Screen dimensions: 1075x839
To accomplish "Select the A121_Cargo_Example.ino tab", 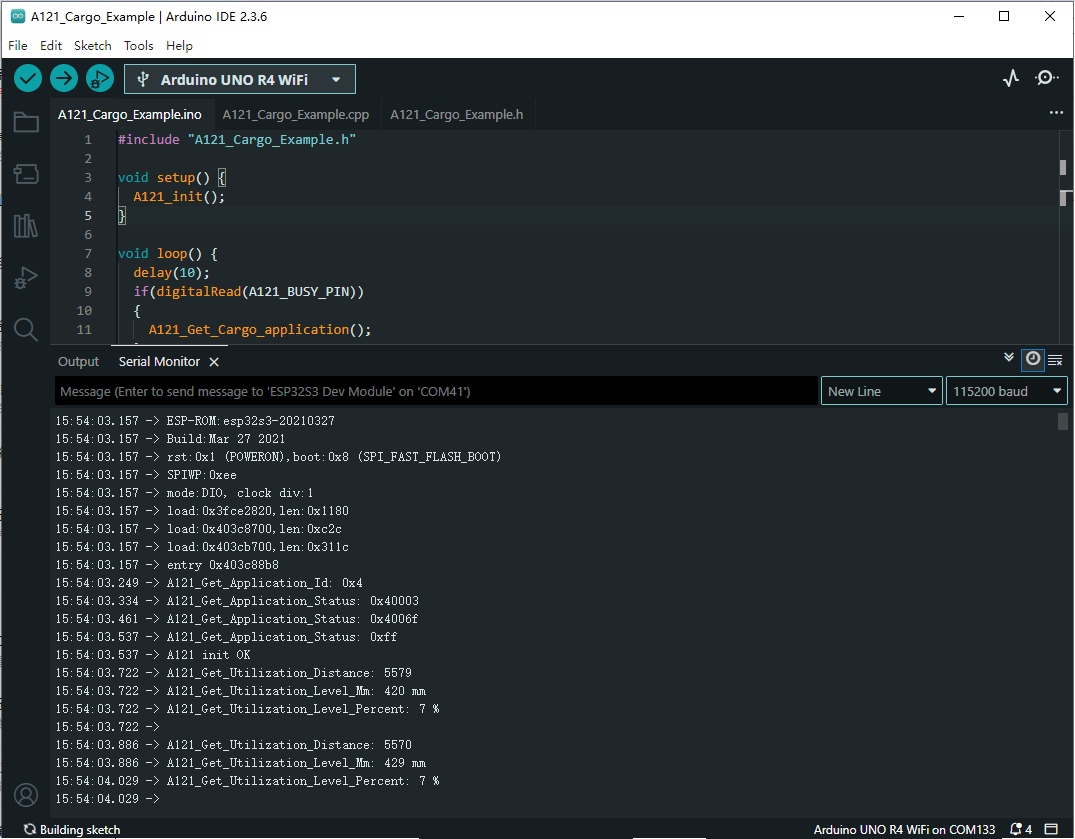I will [130, 114].
